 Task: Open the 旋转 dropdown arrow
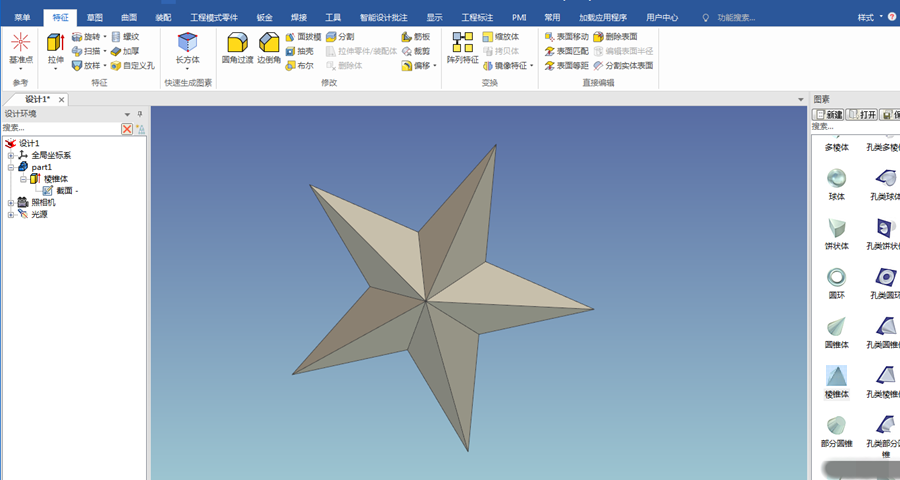(x=105, y=37)
